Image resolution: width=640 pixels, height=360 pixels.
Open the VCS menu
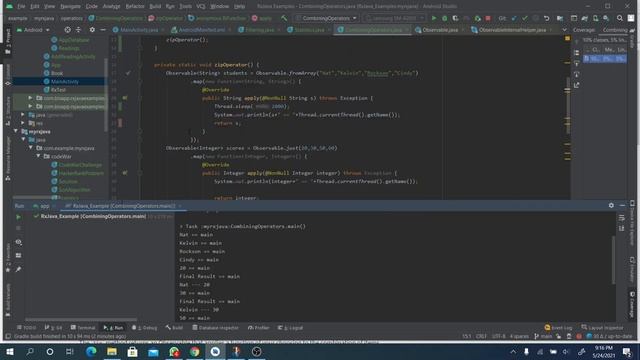coord(201,6)
